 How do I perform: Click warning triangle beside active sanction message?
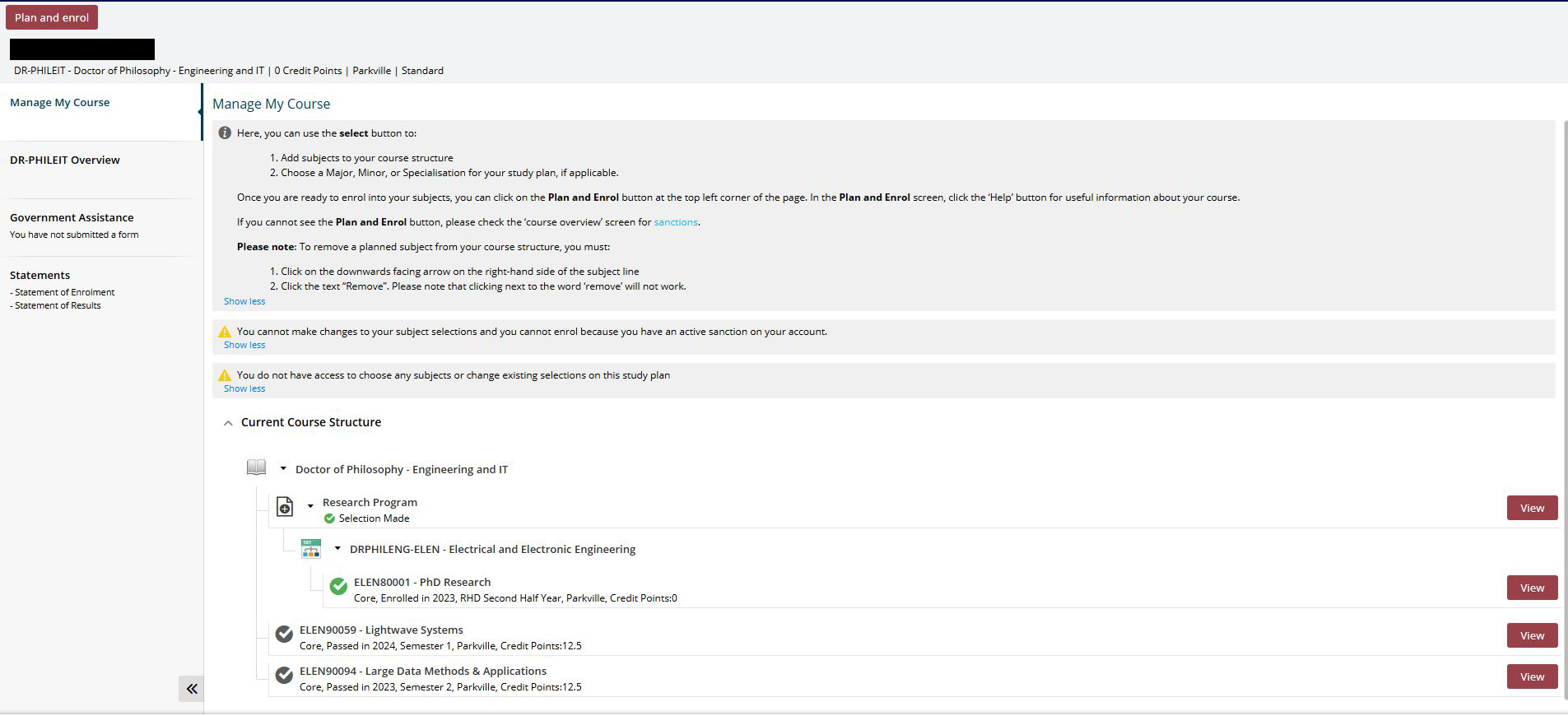click(225, 332)
